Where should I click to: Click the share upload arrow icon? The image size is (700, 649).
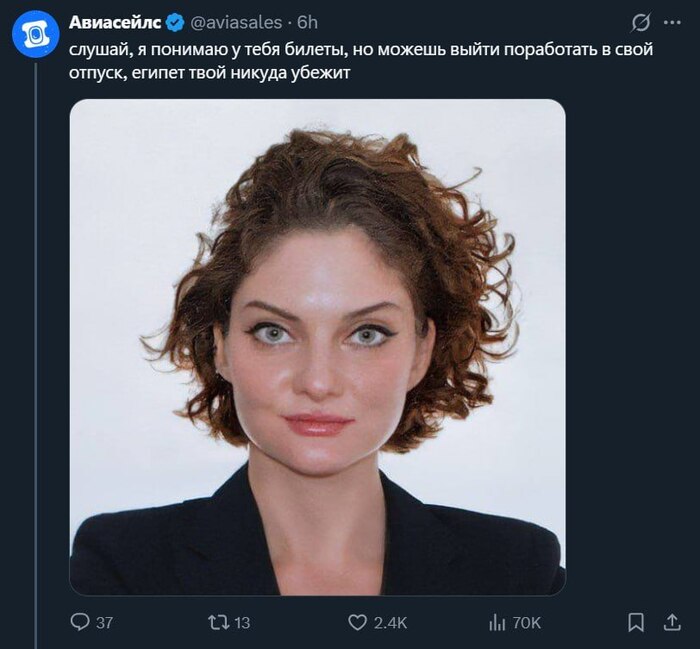point(672,622)
